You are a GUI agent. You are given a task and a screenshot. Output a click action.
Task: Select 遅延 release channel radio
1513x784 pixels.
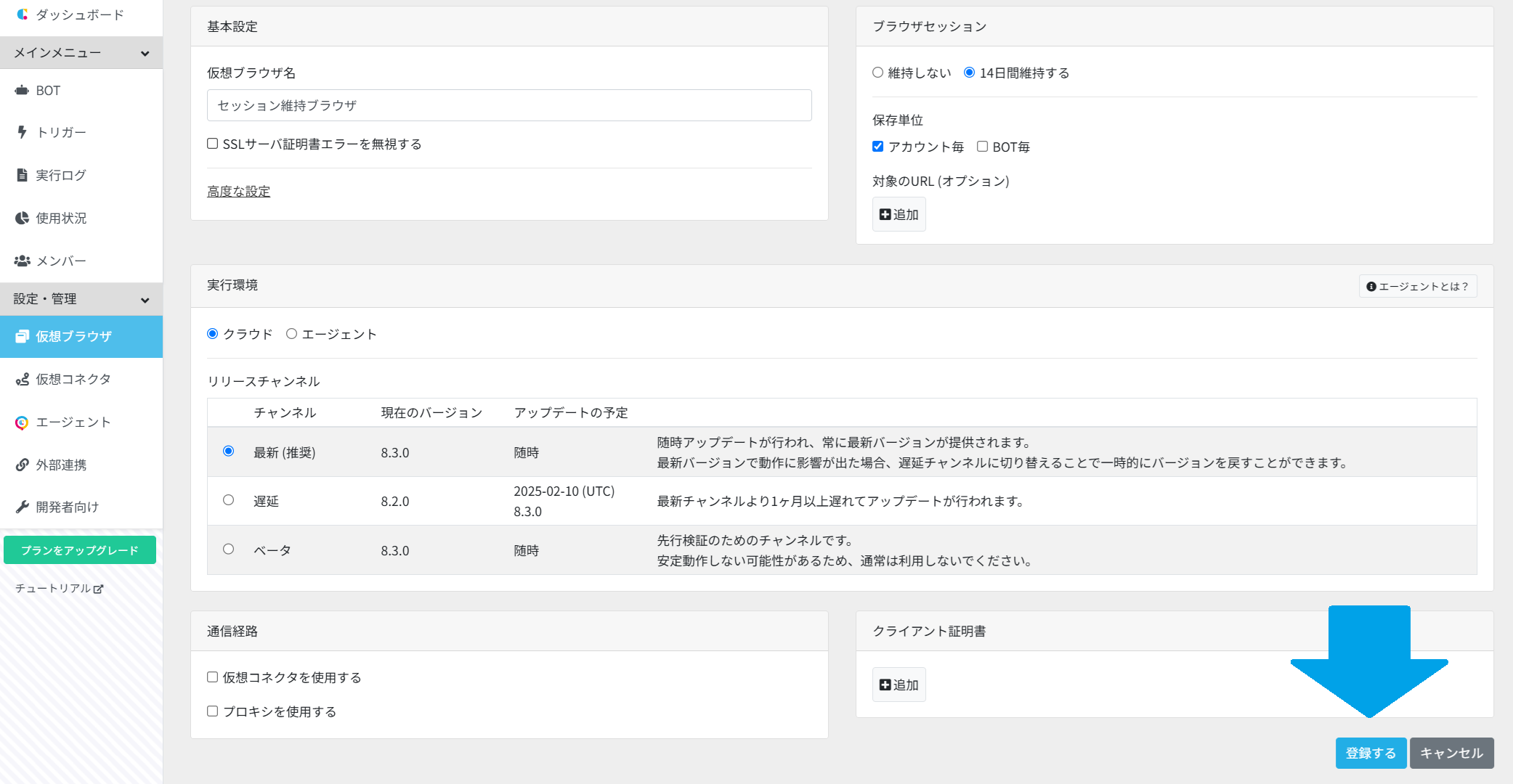[228, 500]
